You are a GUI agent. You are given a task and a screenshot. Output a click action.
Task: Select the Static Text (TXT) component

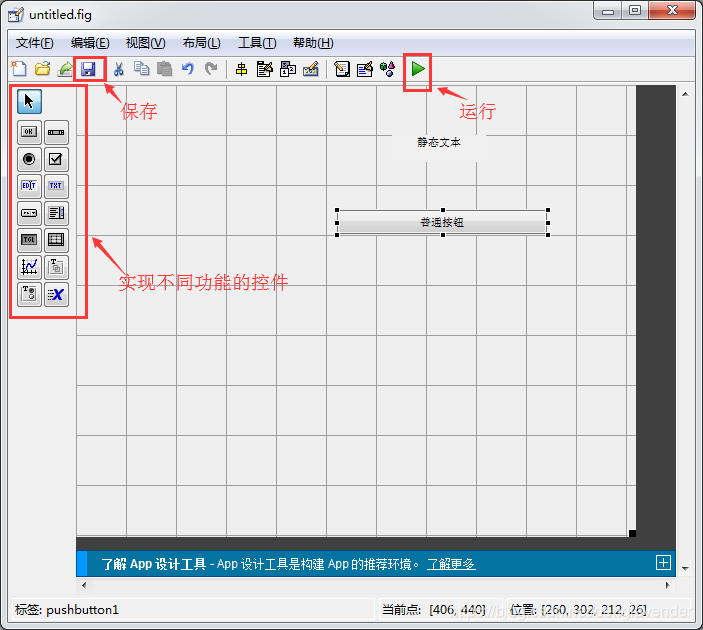tap(56, 186)
